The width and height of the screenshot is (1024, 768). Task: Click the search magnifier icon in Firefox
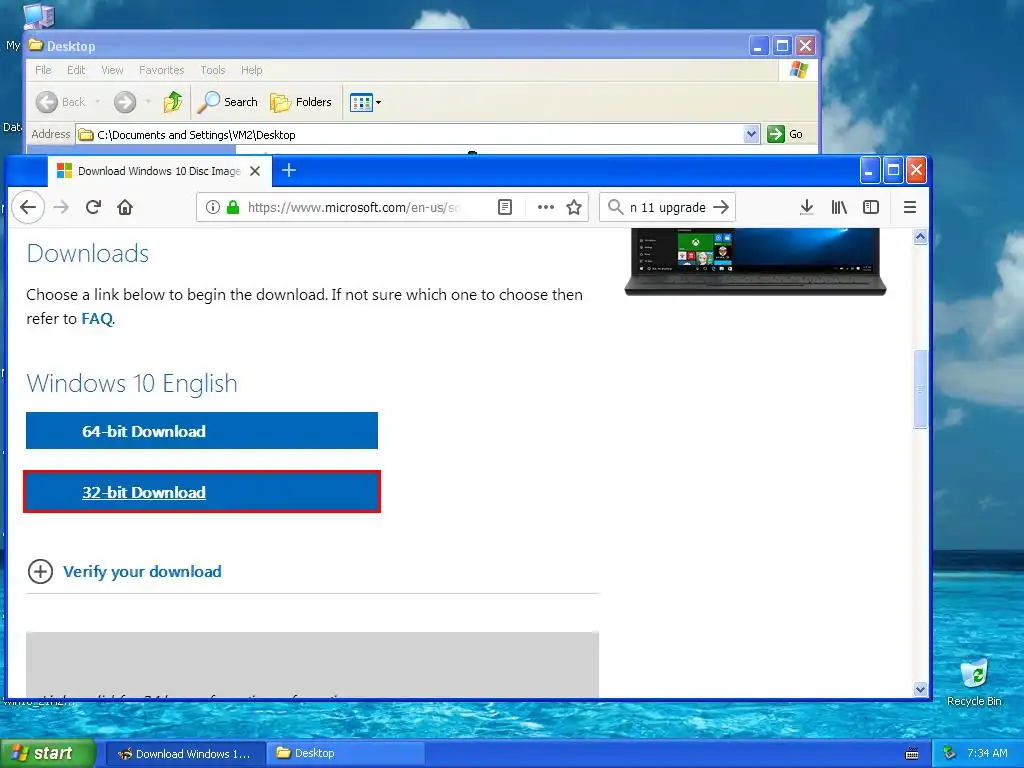click(x=615, y=207)
